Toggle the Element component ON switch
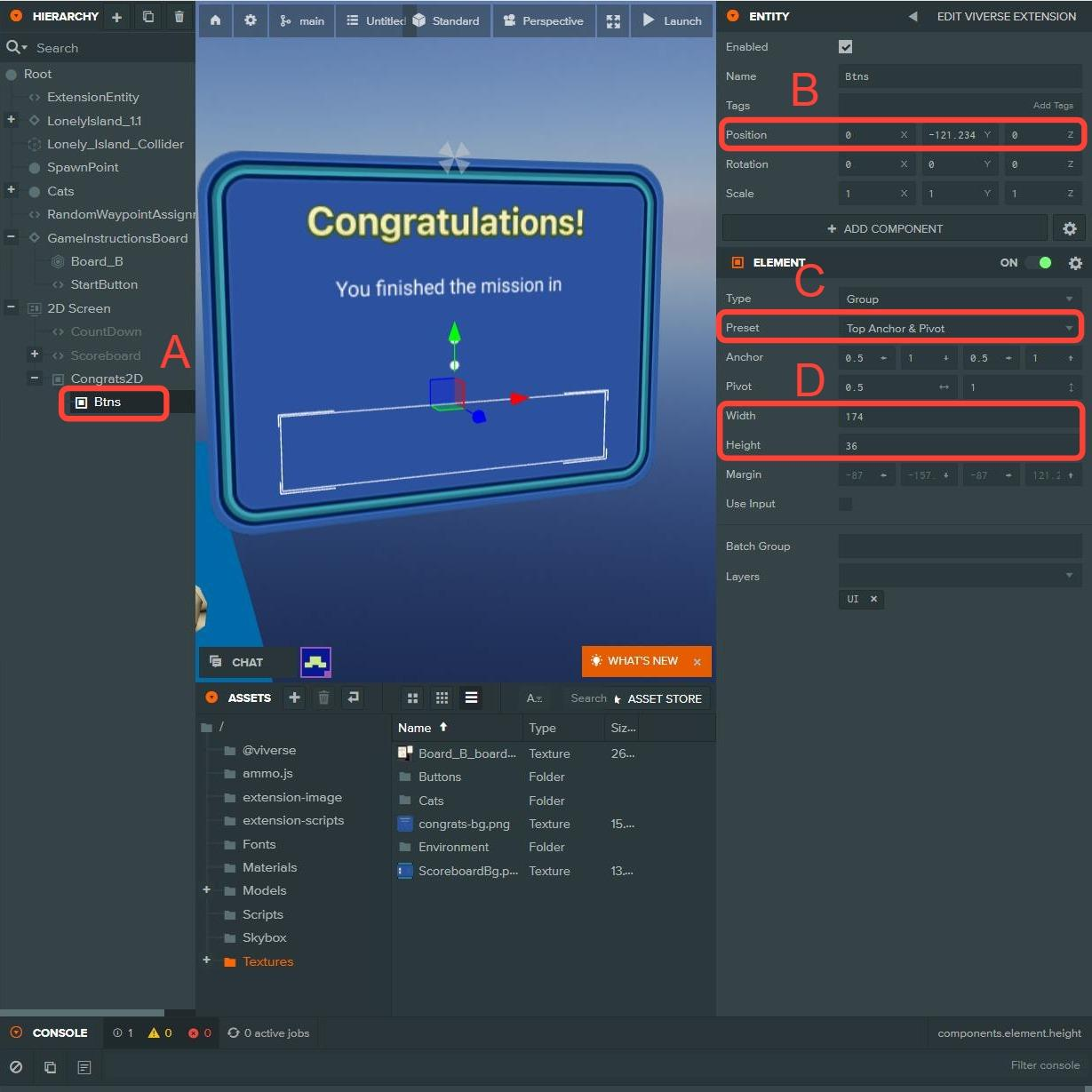The width and height of the screenshot is (1092, 1092). (x=1038, y=263)
